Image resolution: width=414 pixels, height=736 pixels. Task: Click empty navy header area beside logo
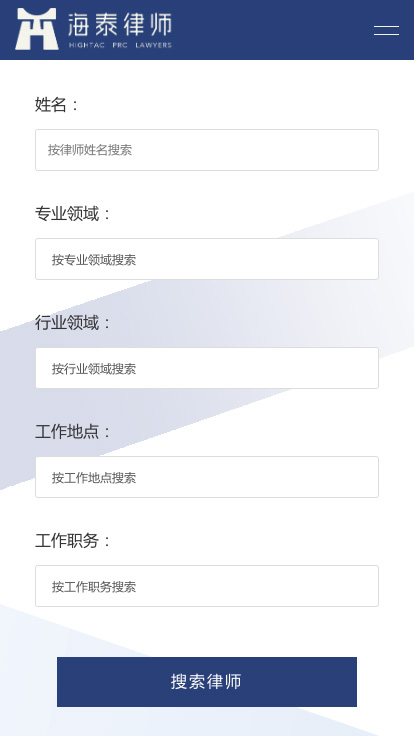coord(272,30)
